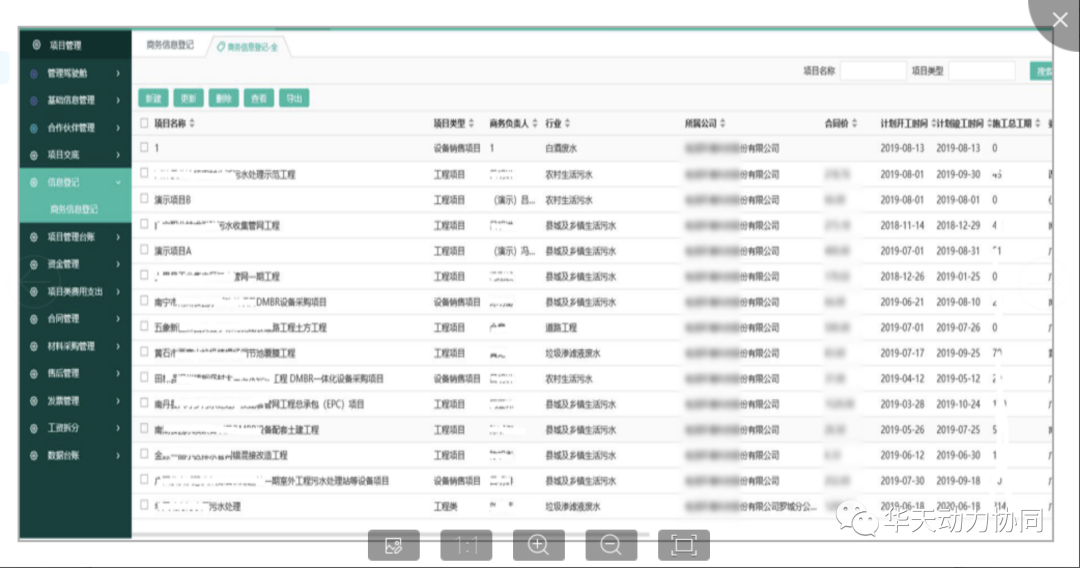The height and width of the screenshot is (568, 1080).
Task: Click the 白酒废水 industry cell
Action: 561,149
